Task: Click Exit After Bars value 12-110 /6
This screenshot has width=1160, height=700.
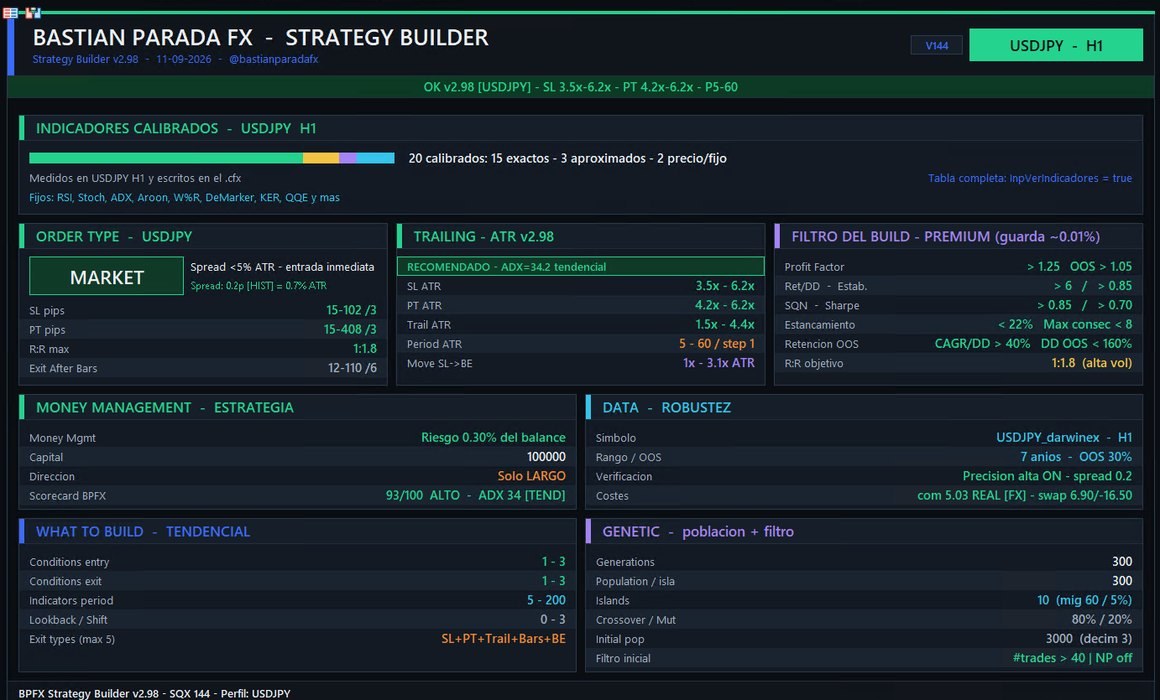Action: 352,368
